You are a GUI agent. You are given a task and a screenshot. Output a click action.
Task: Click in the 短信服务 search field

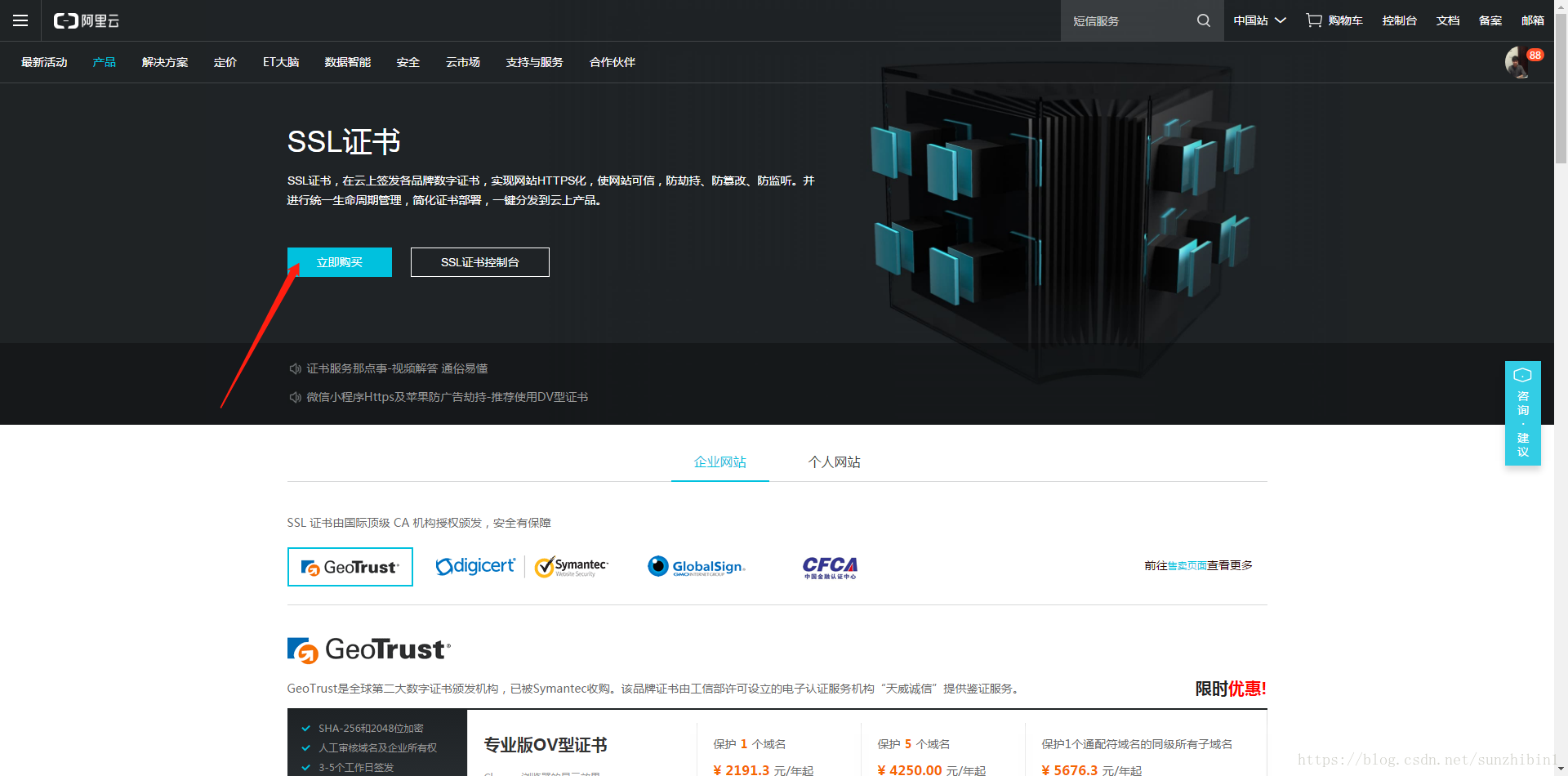click(1131, 20)
